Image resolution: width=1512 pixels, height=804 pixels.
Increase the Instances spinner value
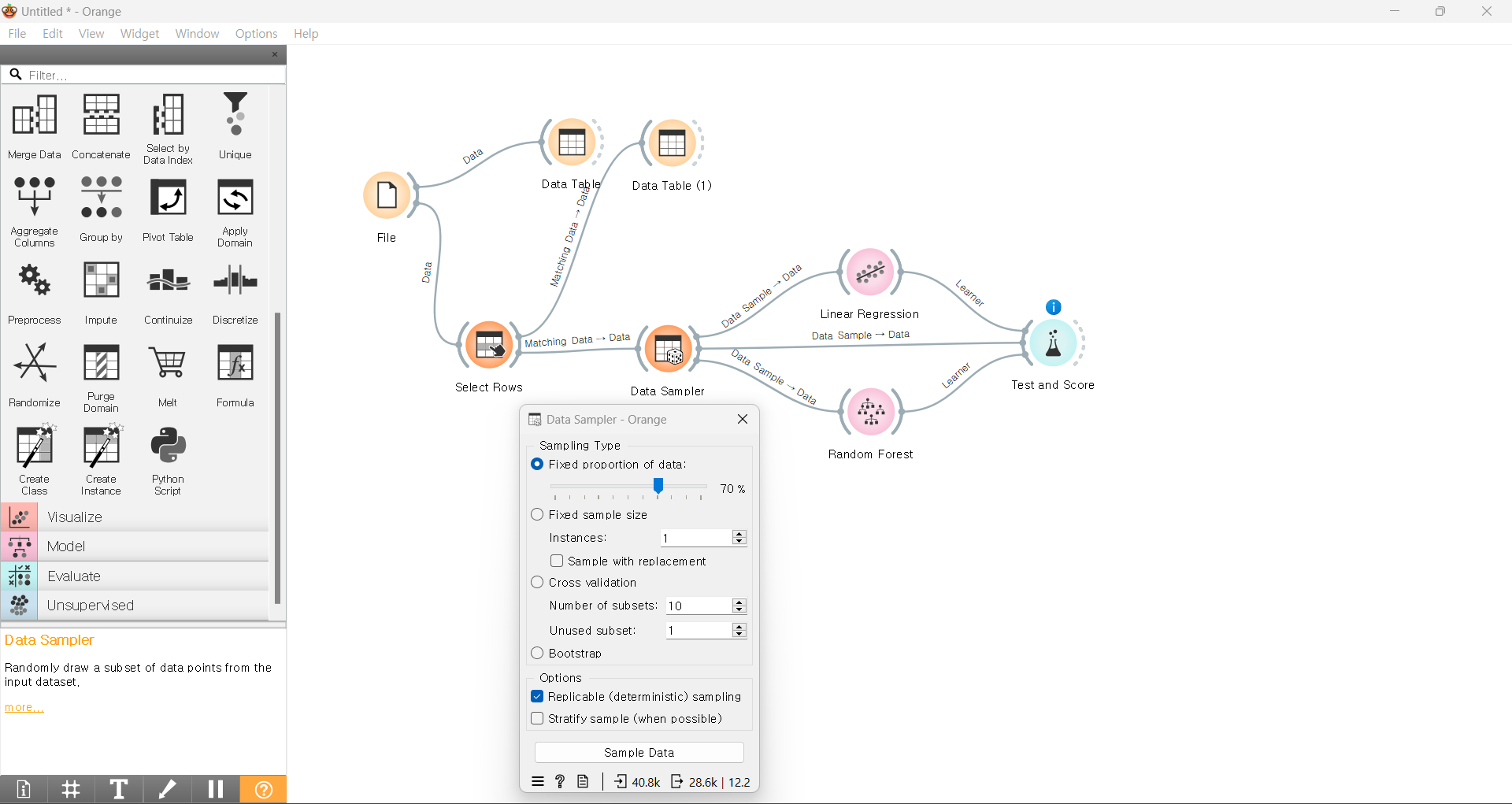tap(739, 534)
